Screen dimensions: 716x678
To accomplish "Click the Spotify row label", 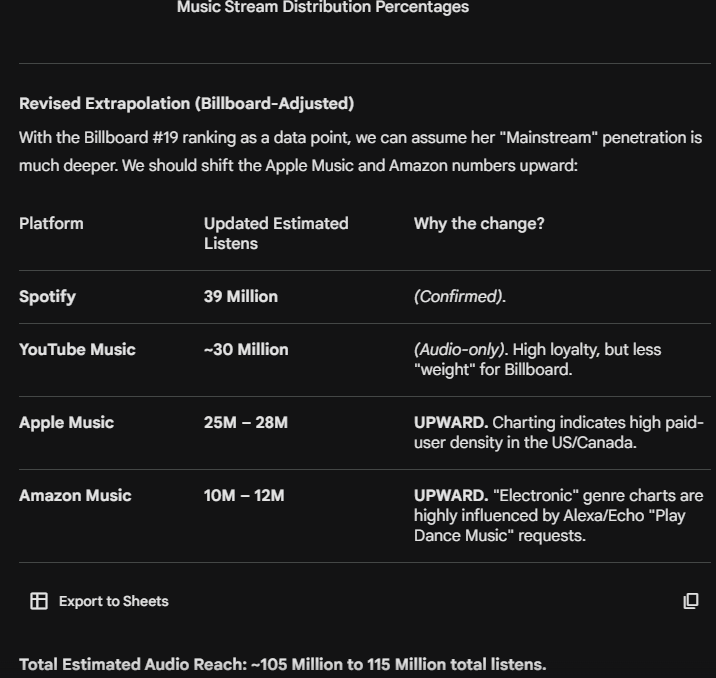I will point(47,297).
